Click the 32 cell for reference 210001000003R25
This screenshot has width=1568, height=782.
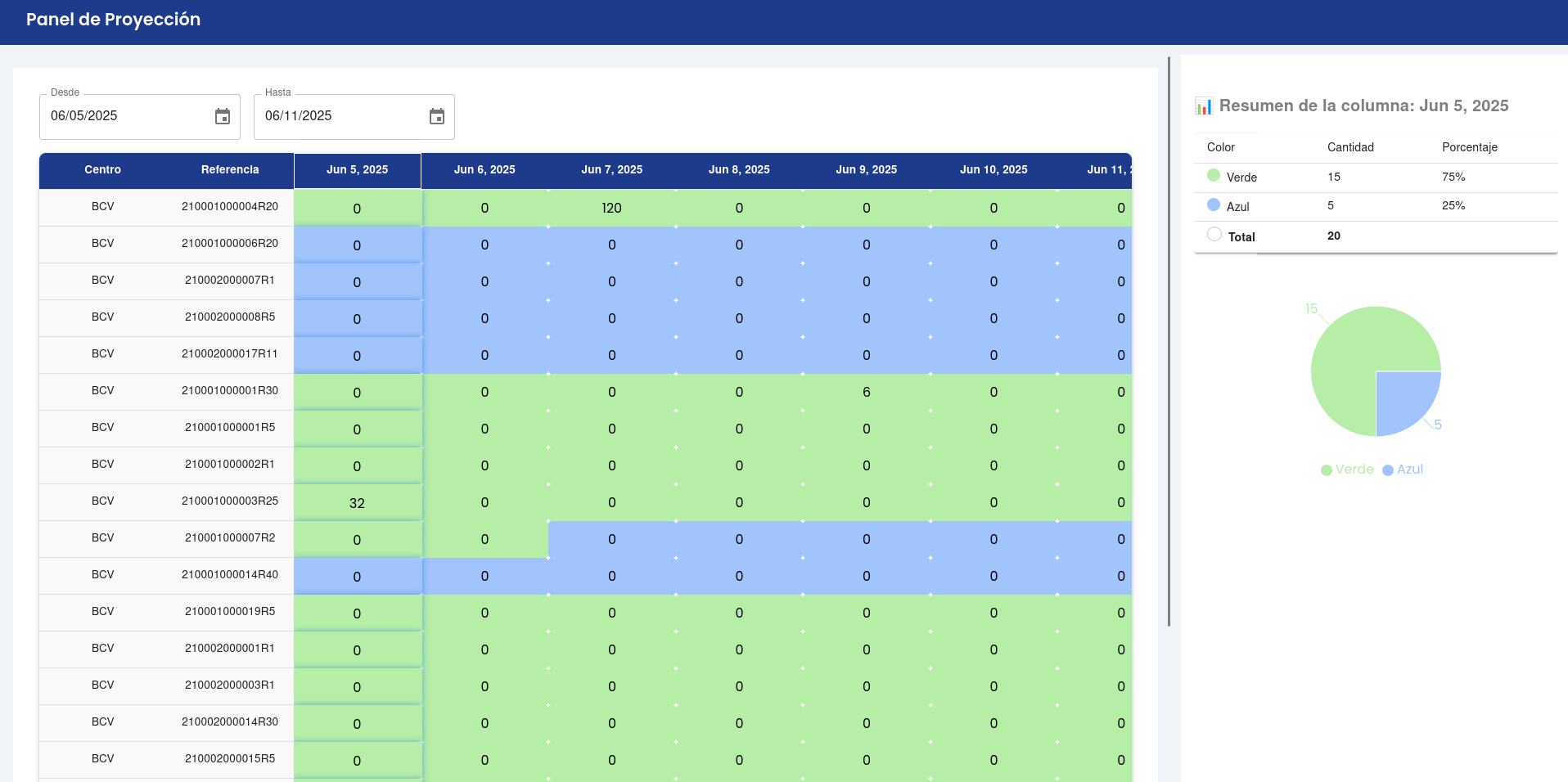[357, 503]
